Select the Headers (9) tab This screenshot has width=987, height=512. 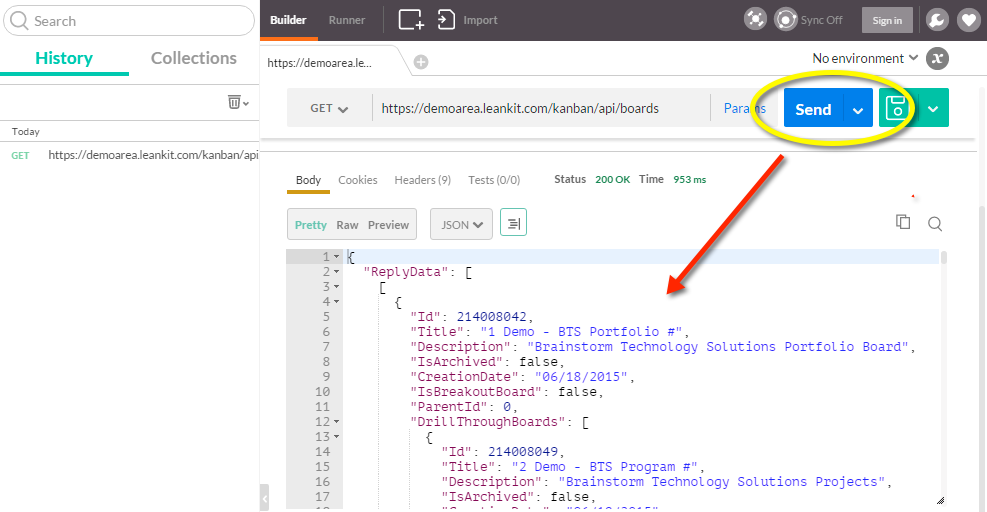(422, 180)
